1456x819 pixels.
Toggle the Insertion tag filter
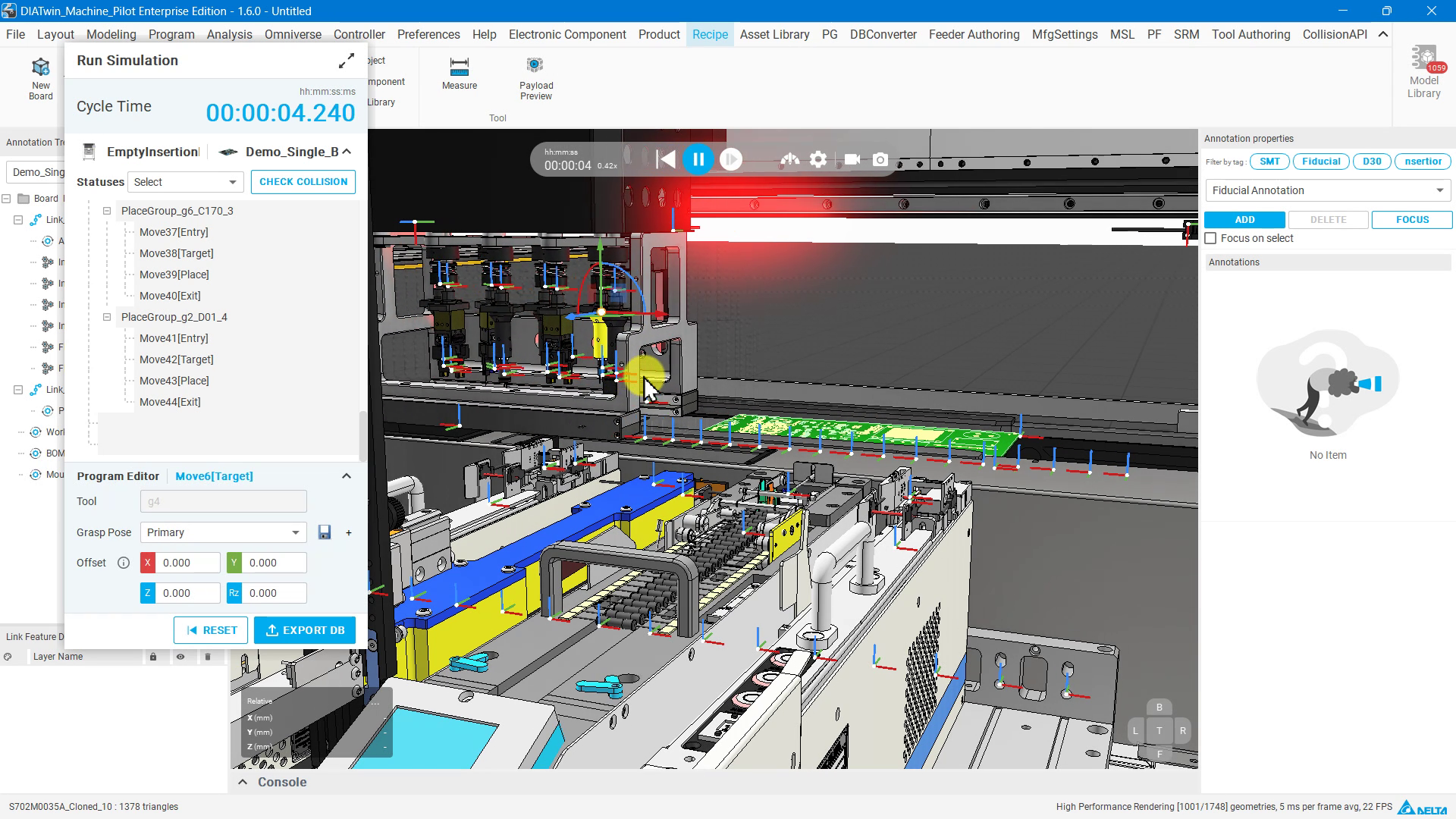point(1423,162)
